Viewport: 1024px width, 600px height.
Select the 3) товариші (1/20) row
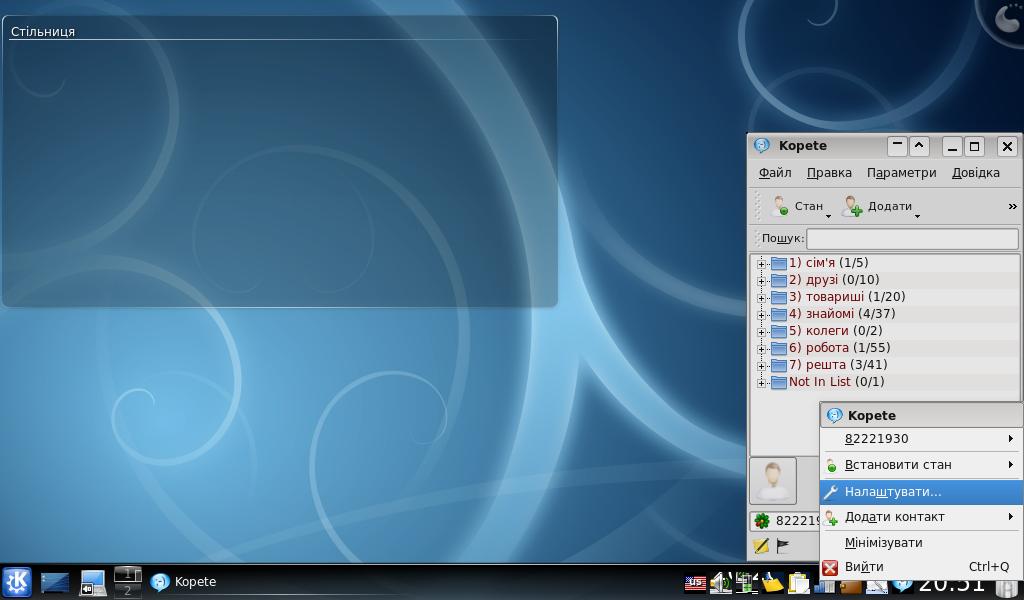click(885, 296)
